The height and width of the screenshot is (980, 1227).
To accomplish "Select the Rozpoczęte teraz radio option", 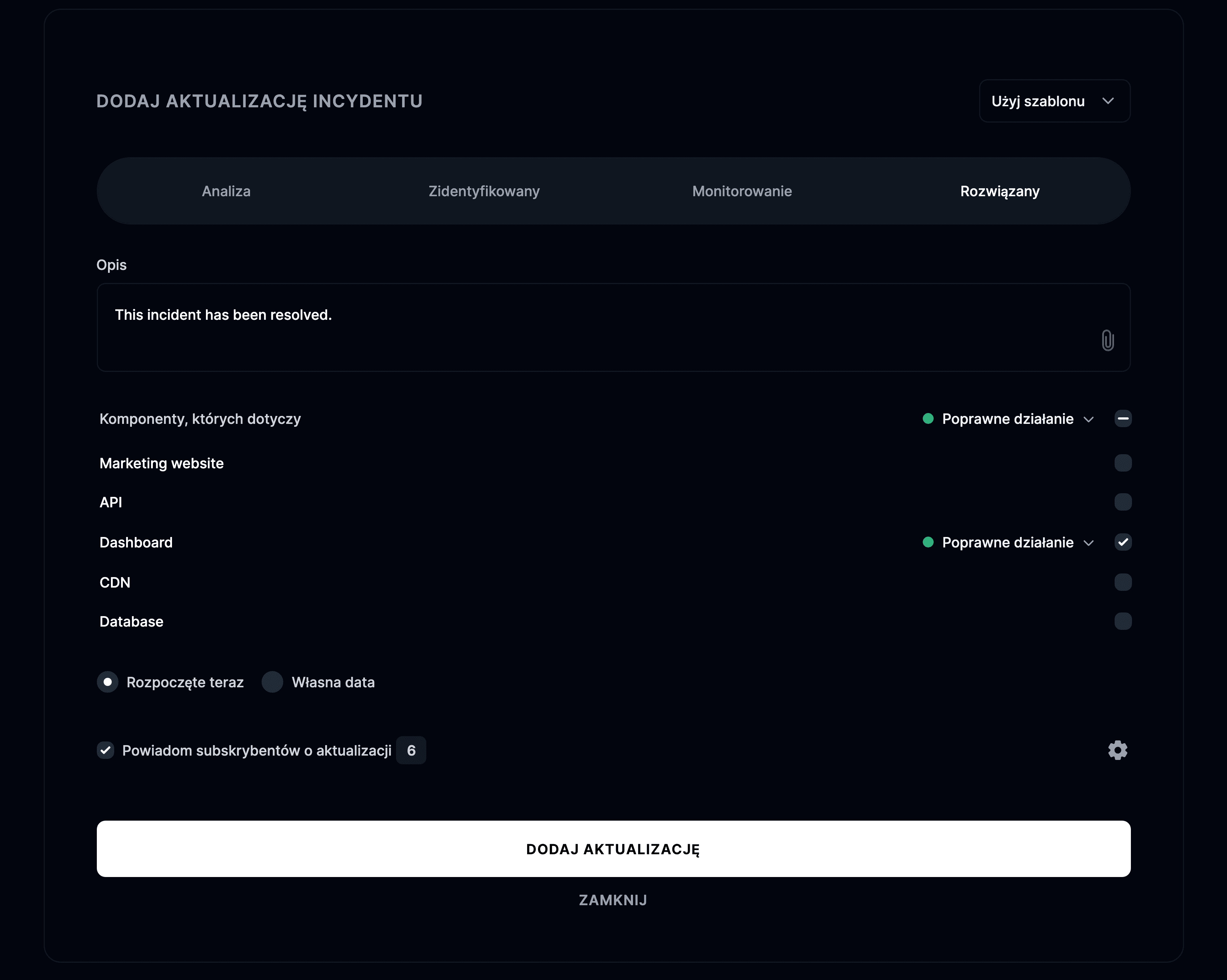I will click(x=108, y=682).
